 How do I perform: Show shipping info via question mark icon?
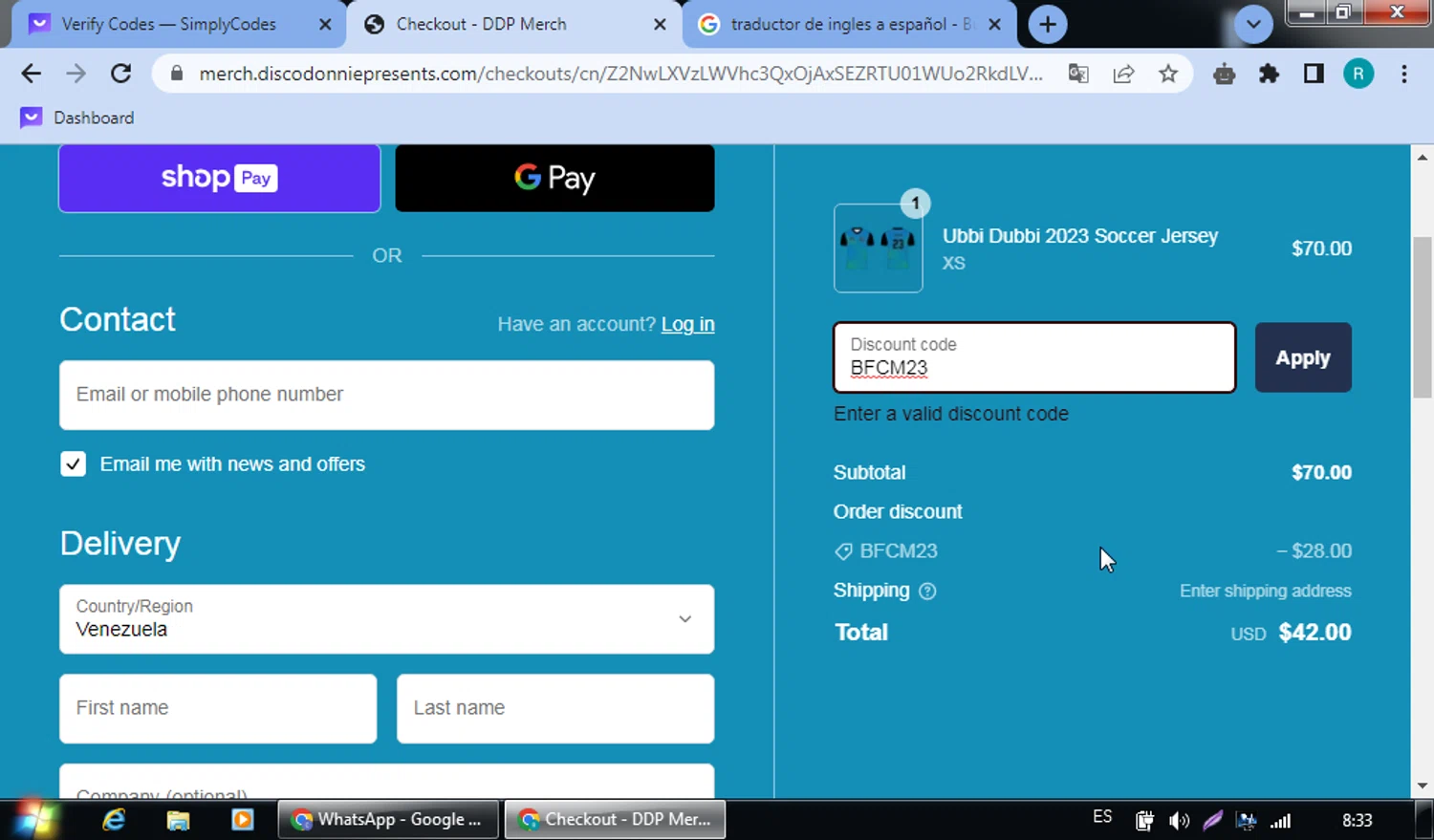click(927, 591)
